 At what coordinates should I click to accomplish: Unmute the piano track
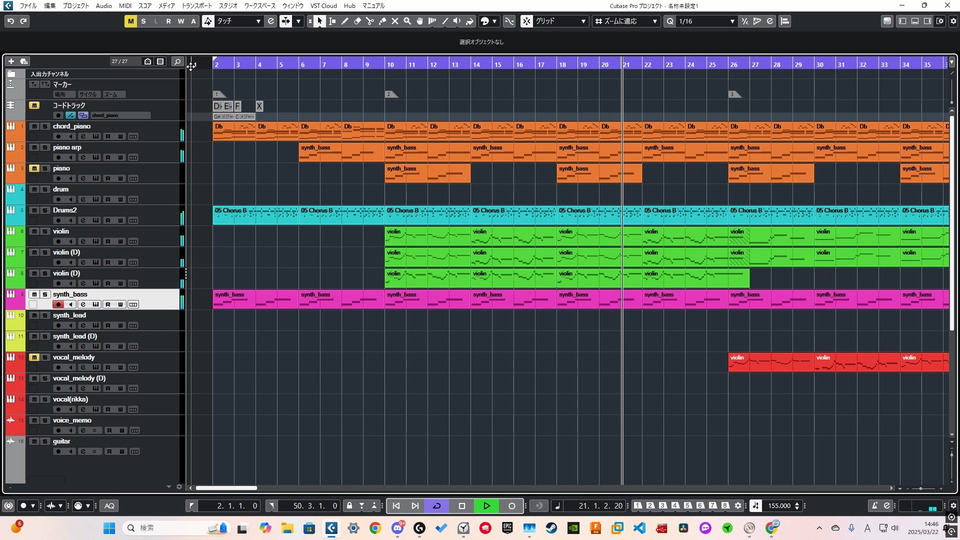coord(33,168)
